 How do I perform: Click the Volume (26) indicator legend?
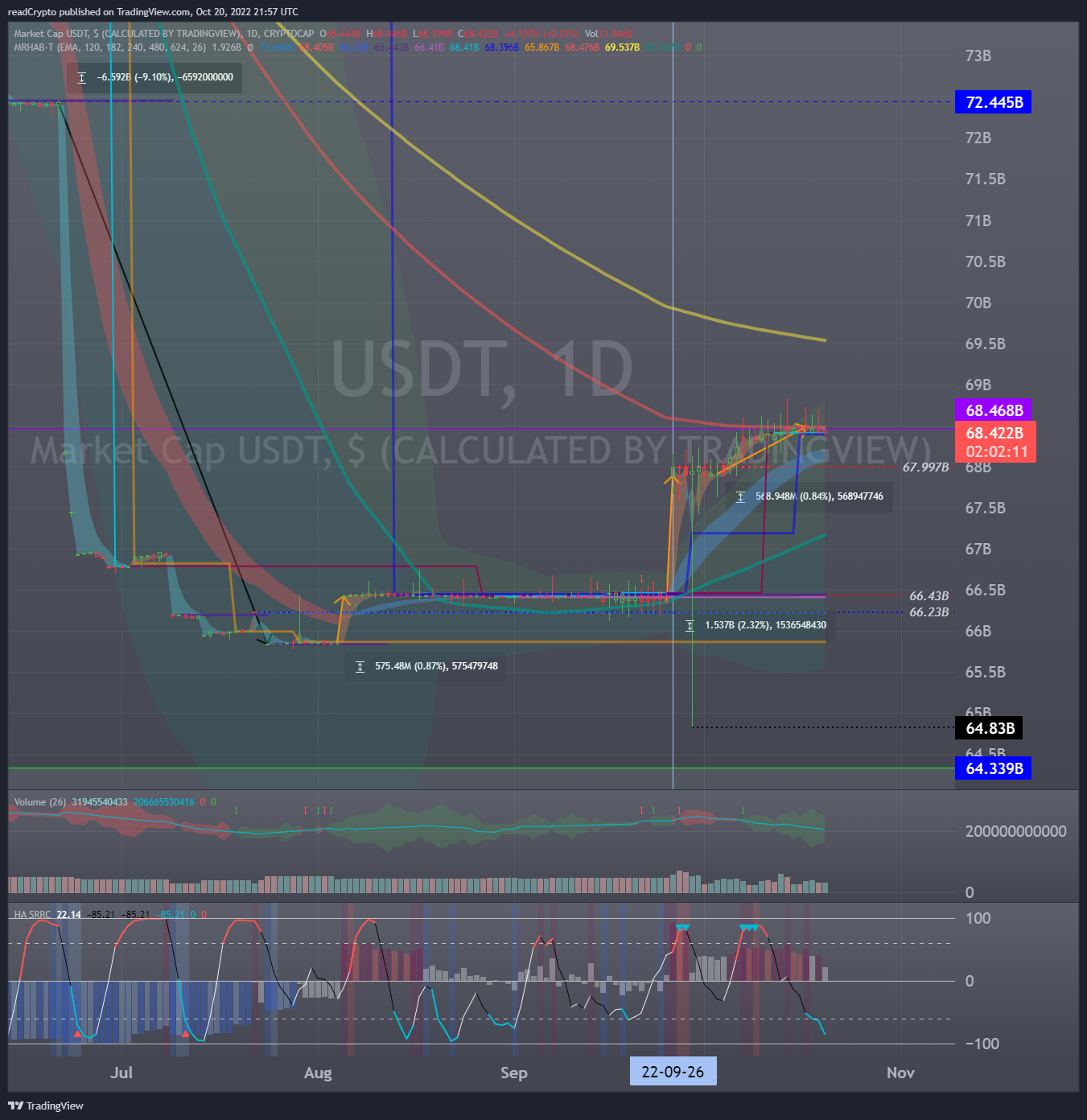tap(40, 802)
